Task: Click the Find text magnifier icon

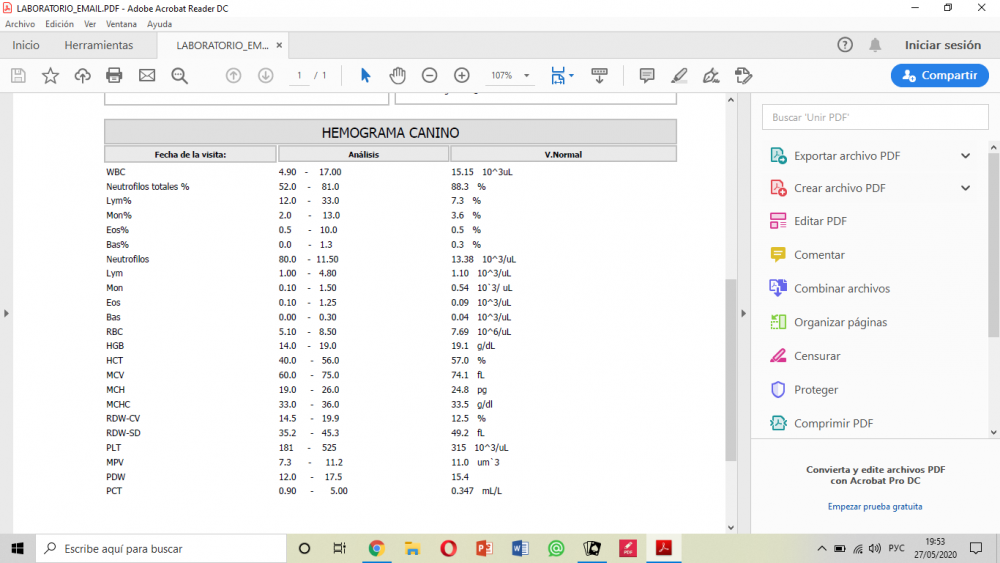Action: click(x=180, y=75)
